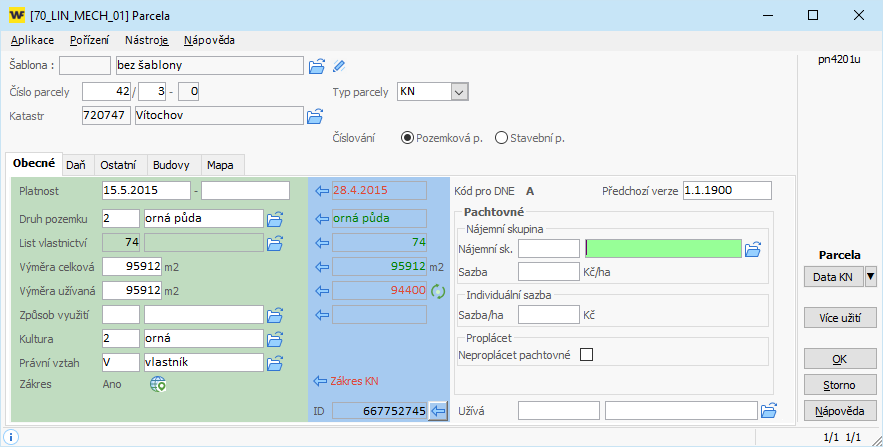The height and width of the screenshot is (447, 883).
Task: Click the Platnost end date field
Action: click(x=246, y=190)
